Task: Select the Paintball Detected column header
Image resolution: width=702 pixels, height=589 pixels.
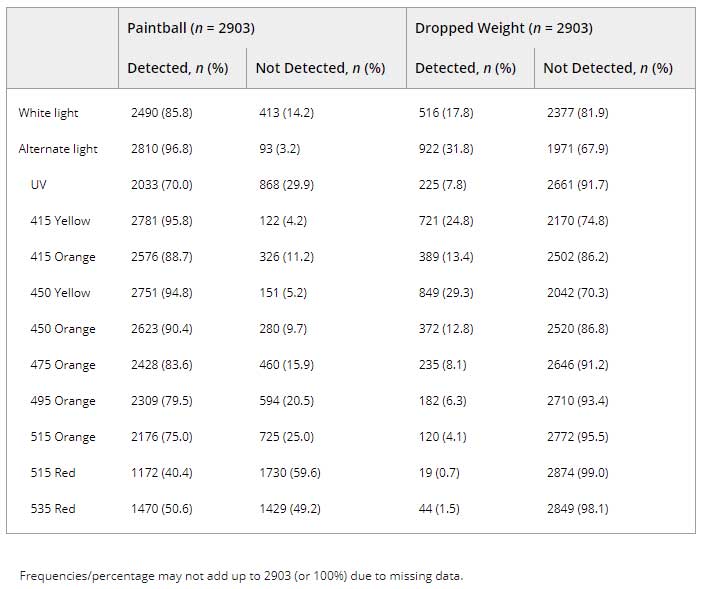Action: (x=178, y=68)
